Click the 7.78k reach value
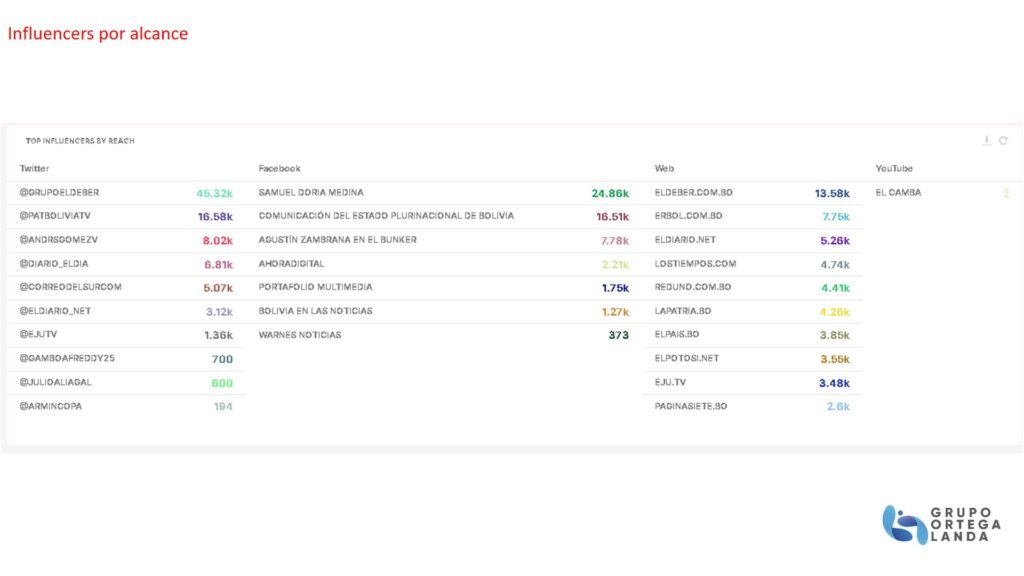This screenshot has width=1024, height=576. [615, 241]
